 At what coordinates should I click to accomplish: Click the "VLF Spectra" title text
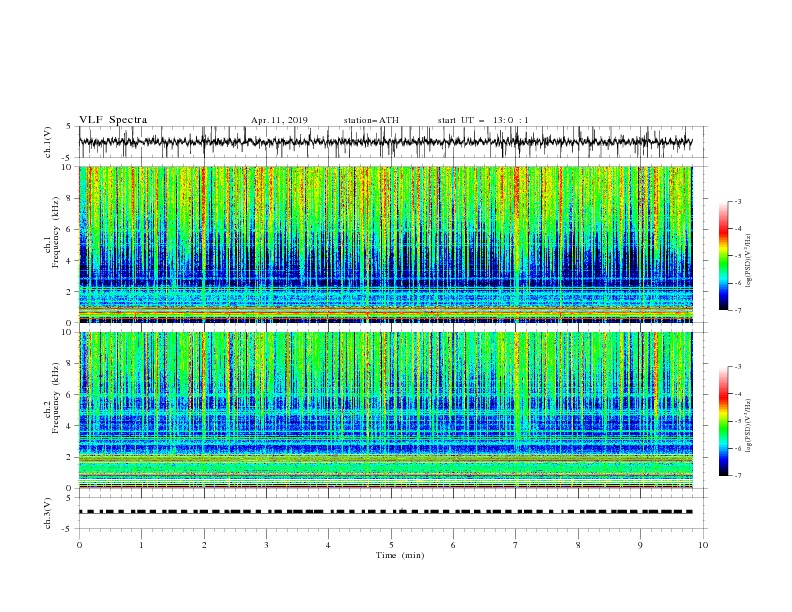[x=113, y=120]
